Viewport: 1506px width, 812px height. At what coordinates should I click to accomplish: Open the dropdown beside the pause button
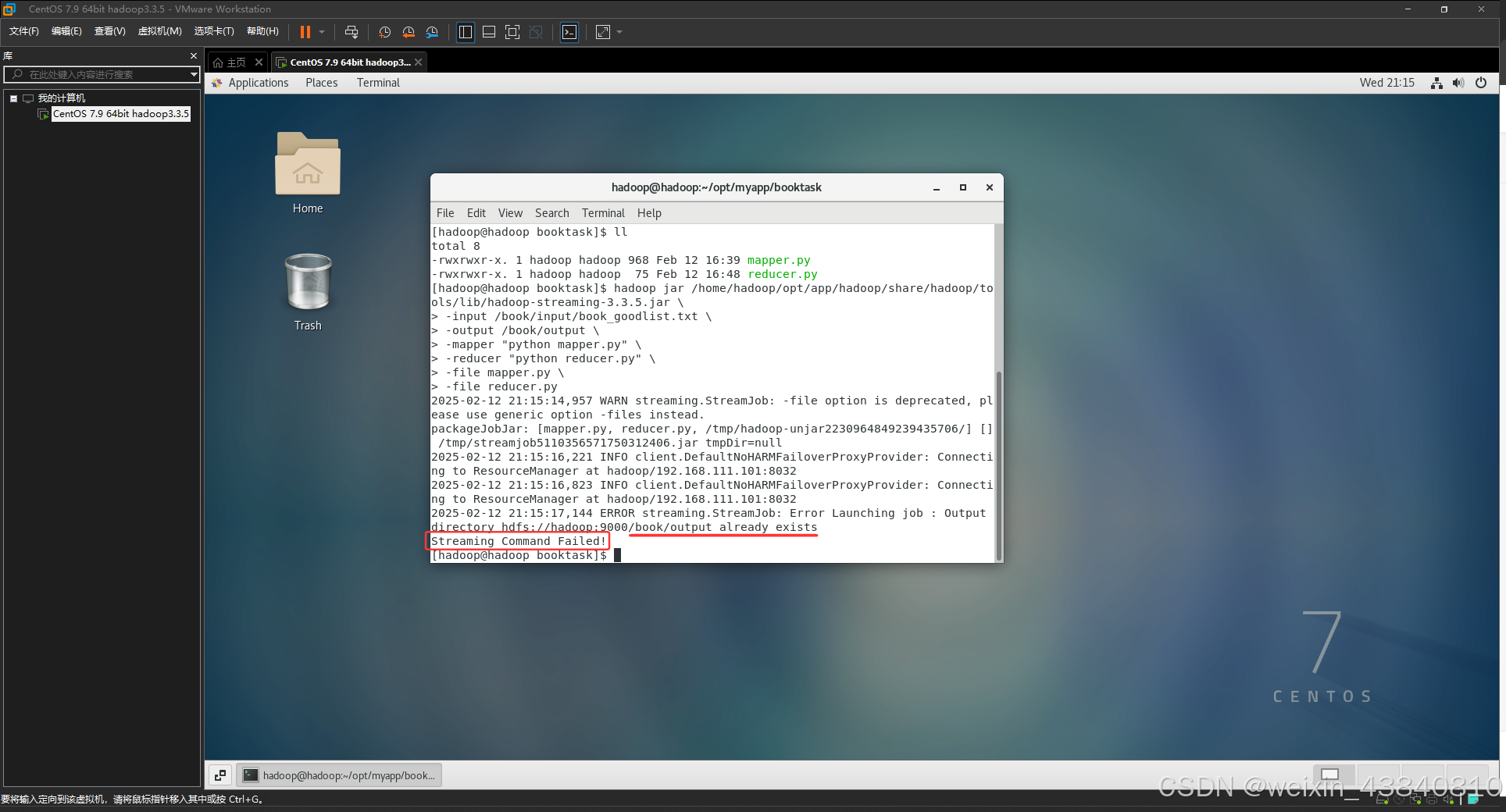321,32
